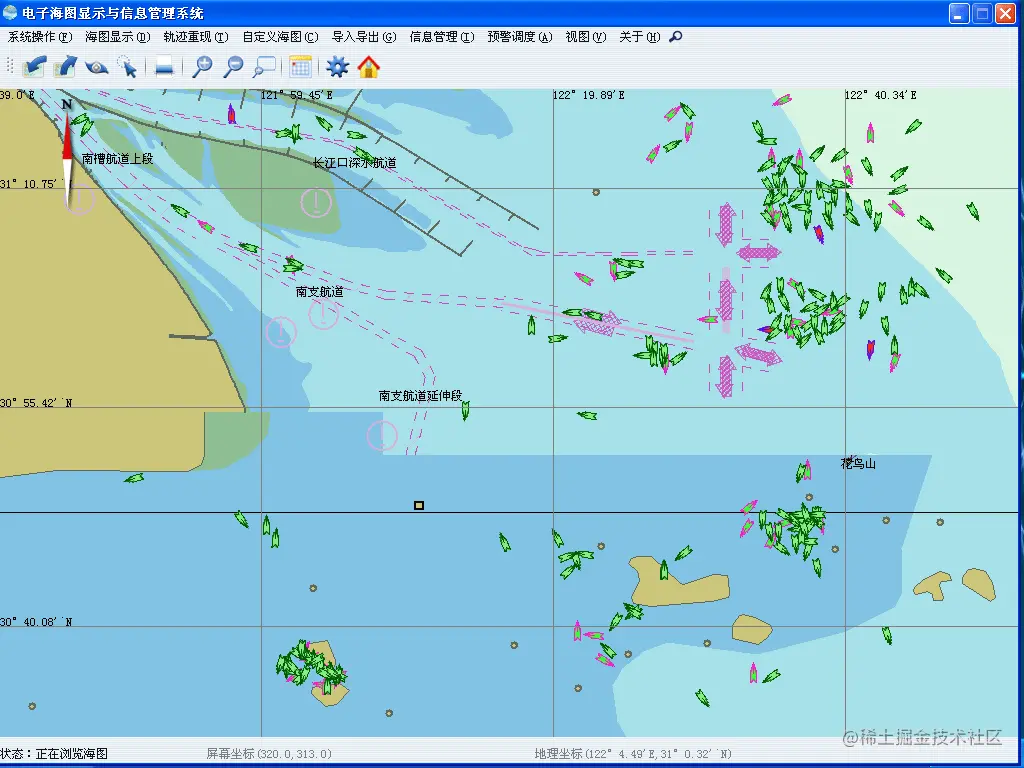Open the 信息管理(I) menu
Viewport: 1024px width, 768px height.
442,37
